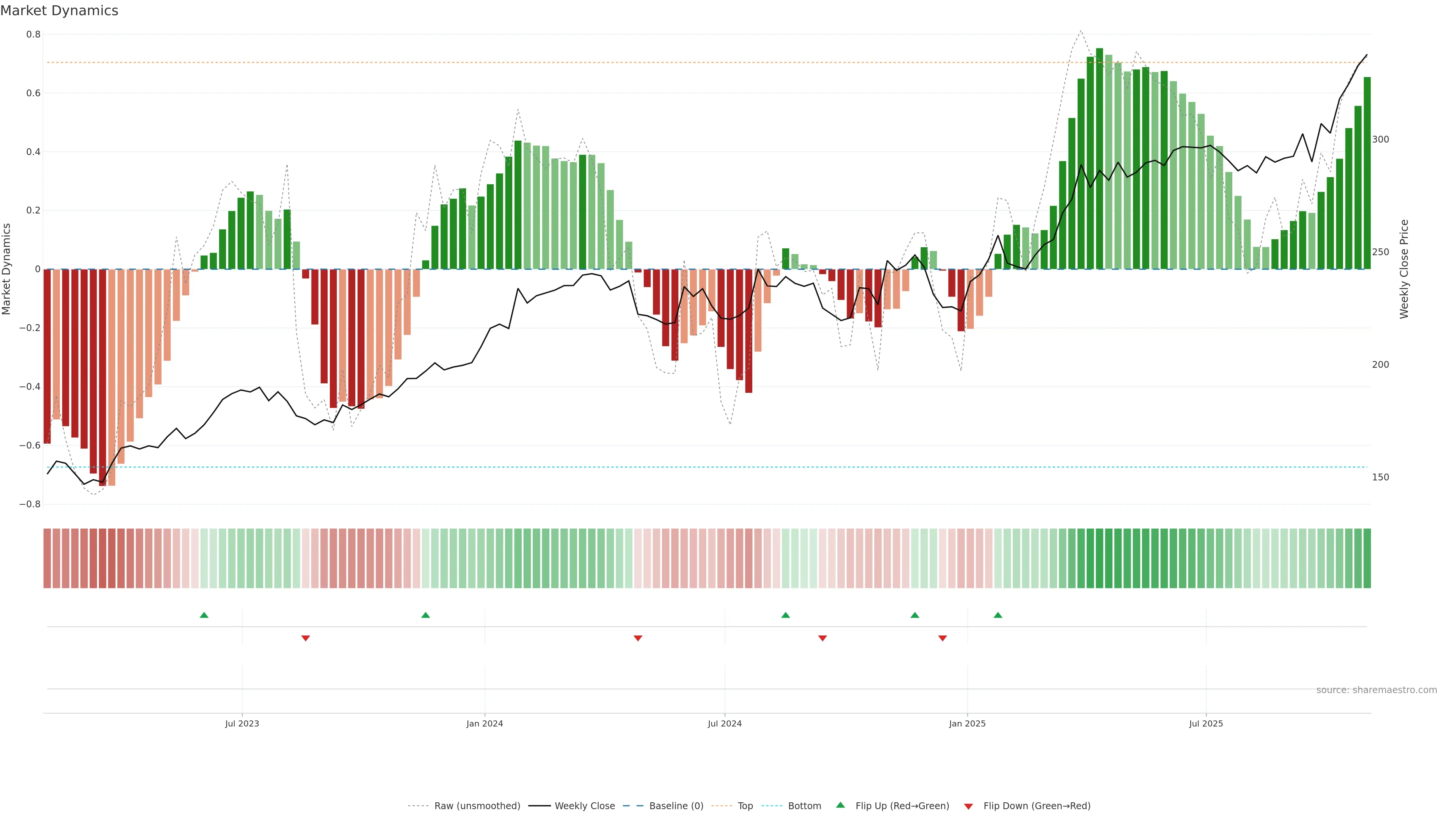Toggle Flip Down (Green→Red) legend entry
The height and width of the screenshot is (819, 1456).
click(x=1037, y=806)
